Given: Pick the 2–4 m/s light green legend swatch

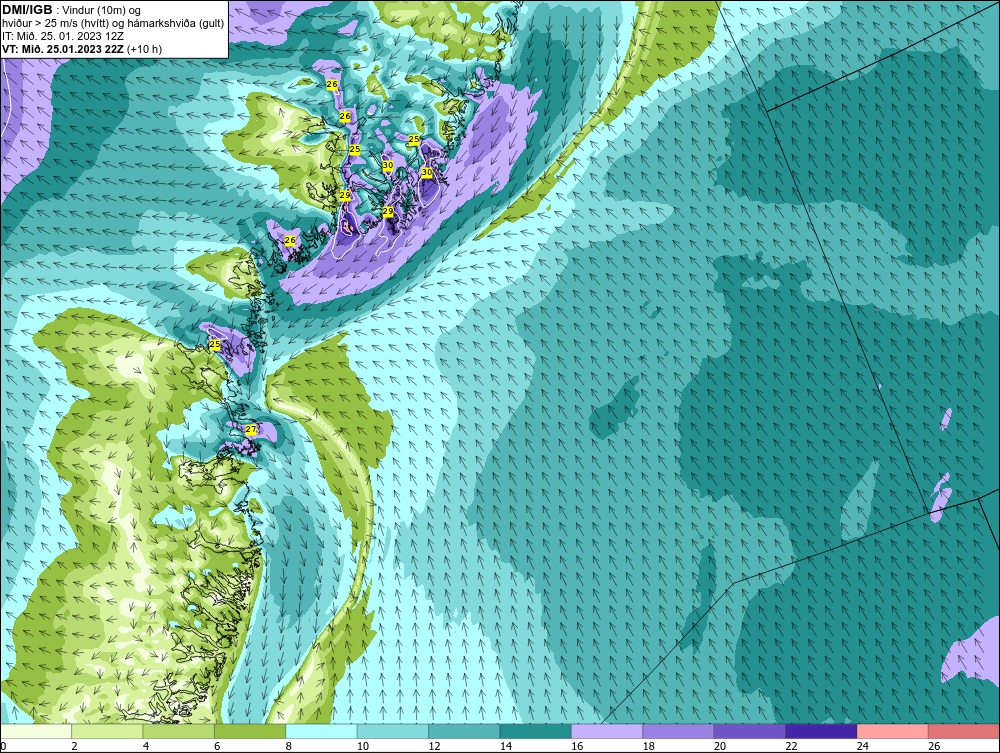Looking at the screenshot, I should 107,731.
